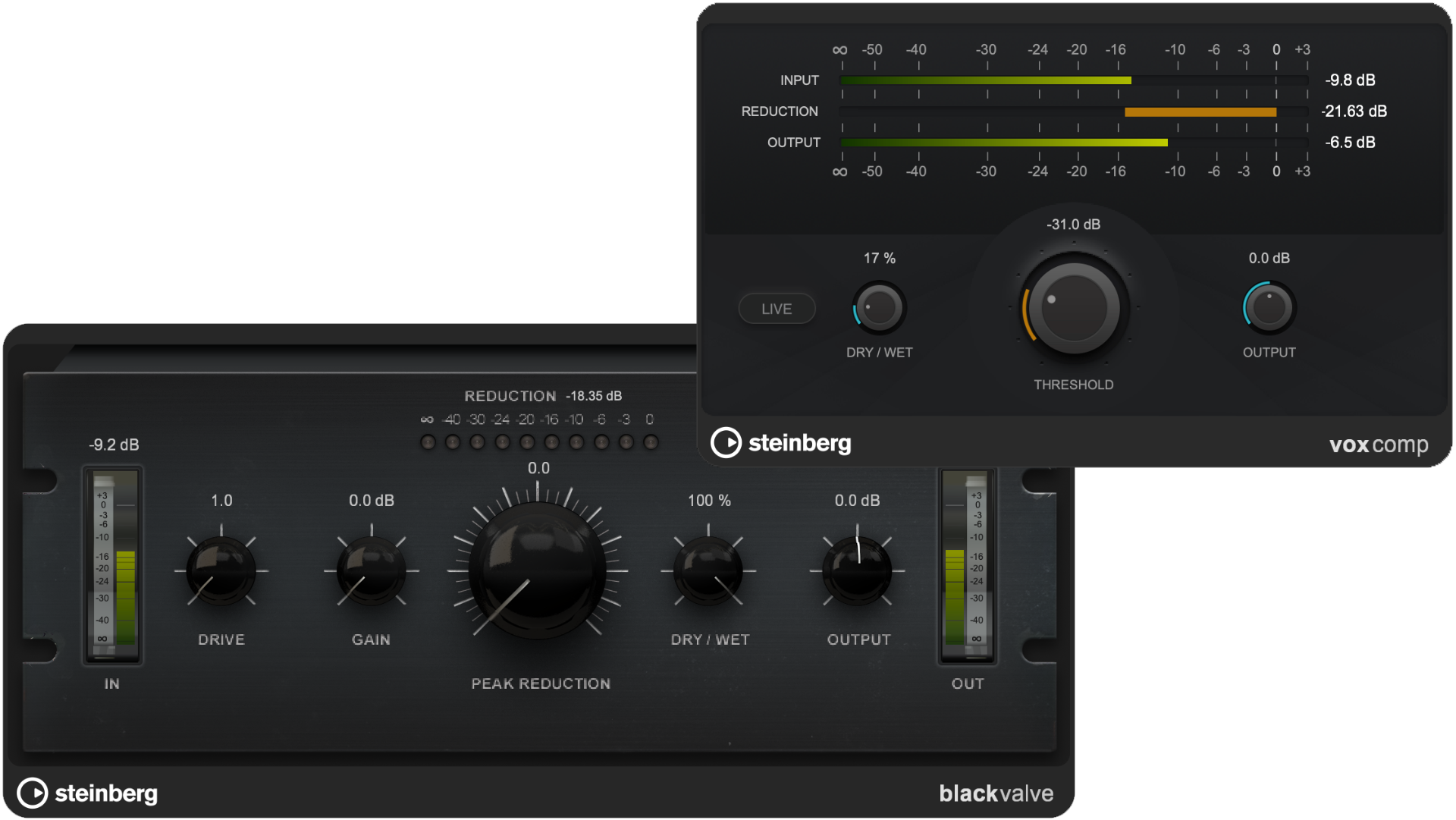
Task: Click the Black Valve IN level meter
Action: 113,565
